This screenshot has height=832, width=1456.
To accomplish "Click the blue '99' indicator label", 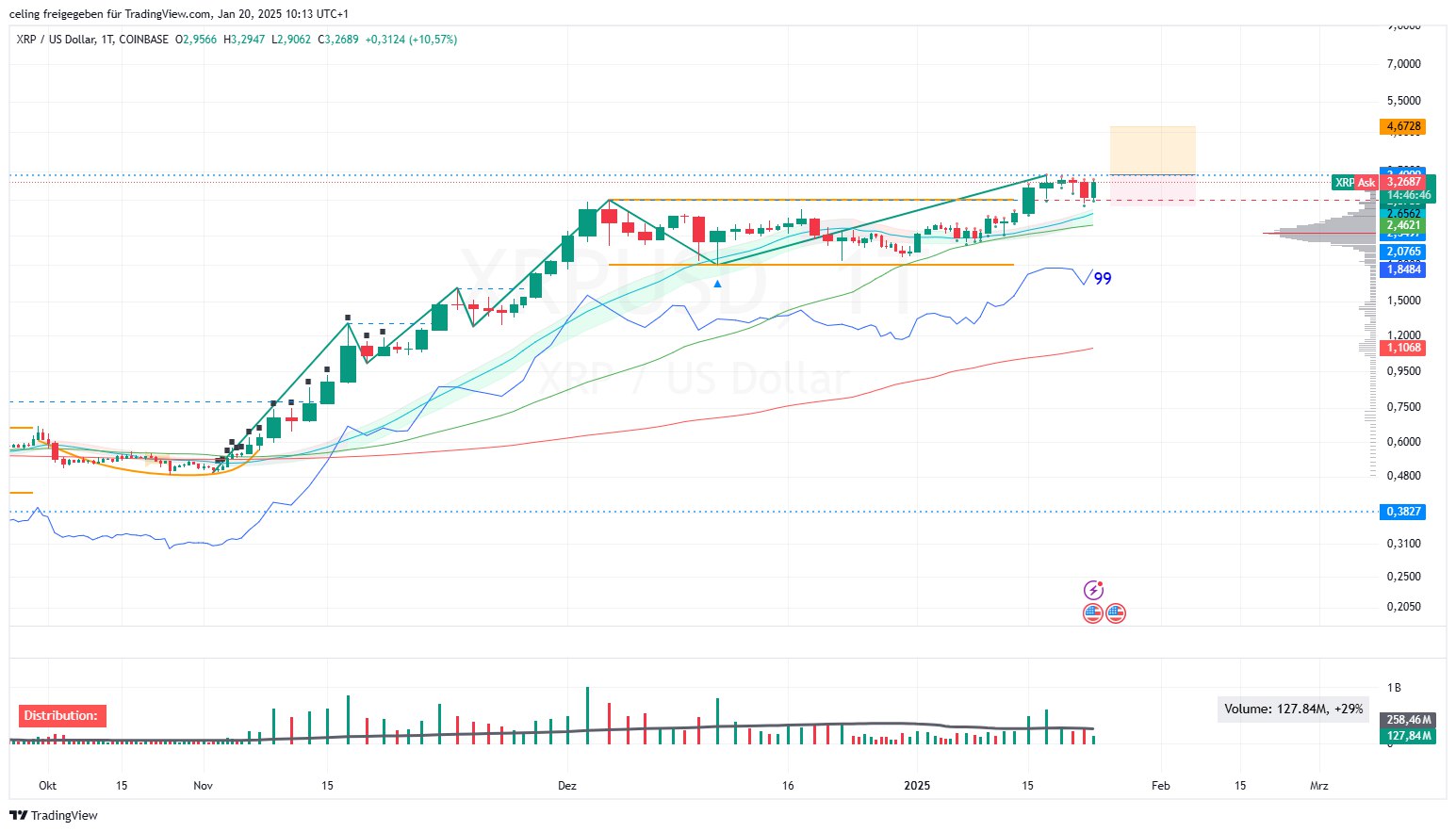I will click(1103, 279).
